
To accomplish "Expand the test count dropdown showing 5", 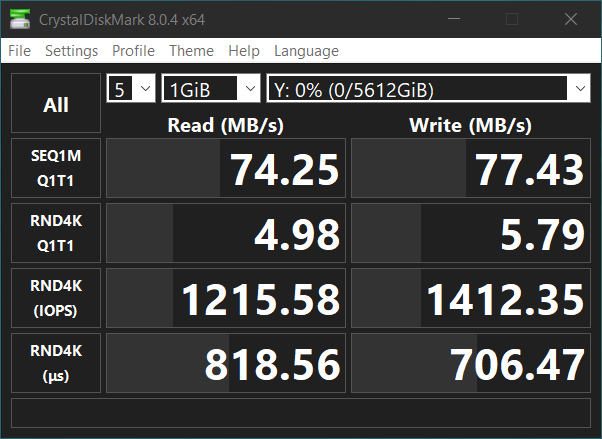I will [x=131, y=88].
